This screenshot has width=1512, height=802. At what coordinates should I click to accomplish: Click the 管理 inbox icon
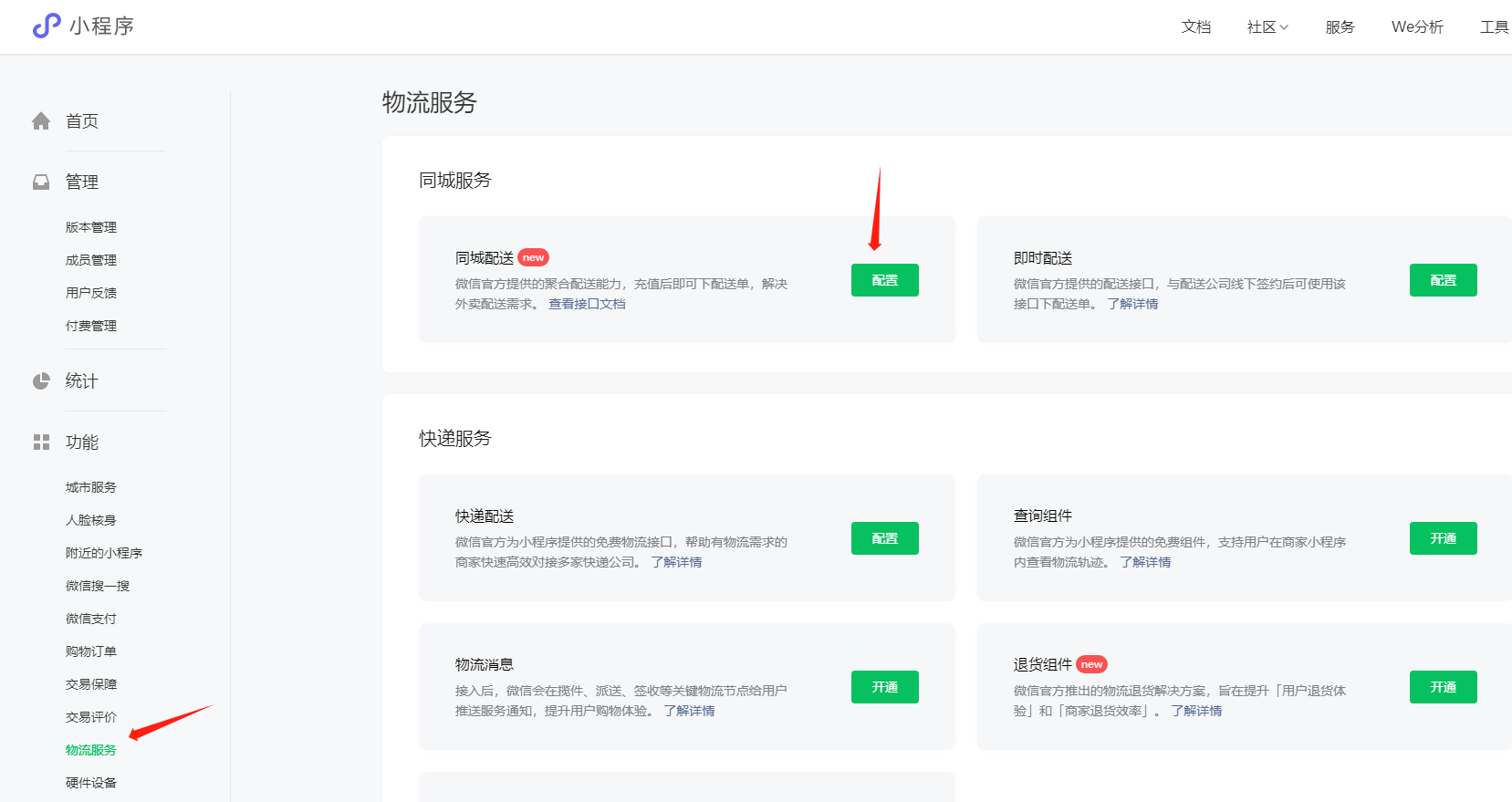pos(41,182)
